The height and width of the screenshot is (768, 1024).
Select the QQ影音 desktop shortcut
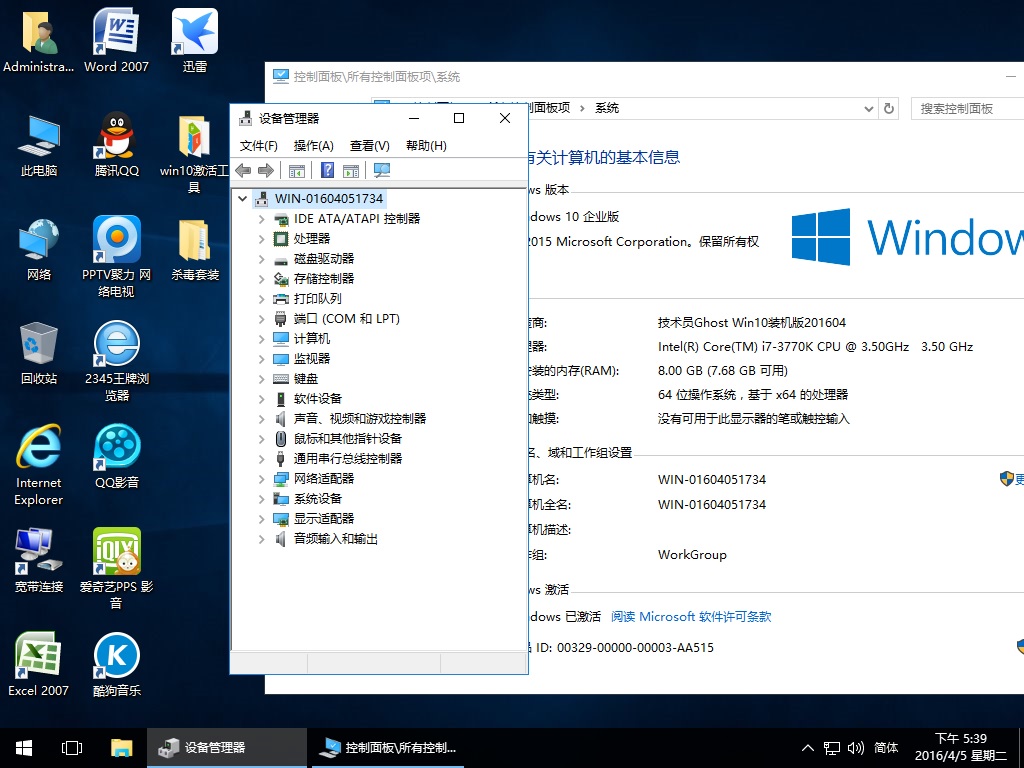click(116, 456)
